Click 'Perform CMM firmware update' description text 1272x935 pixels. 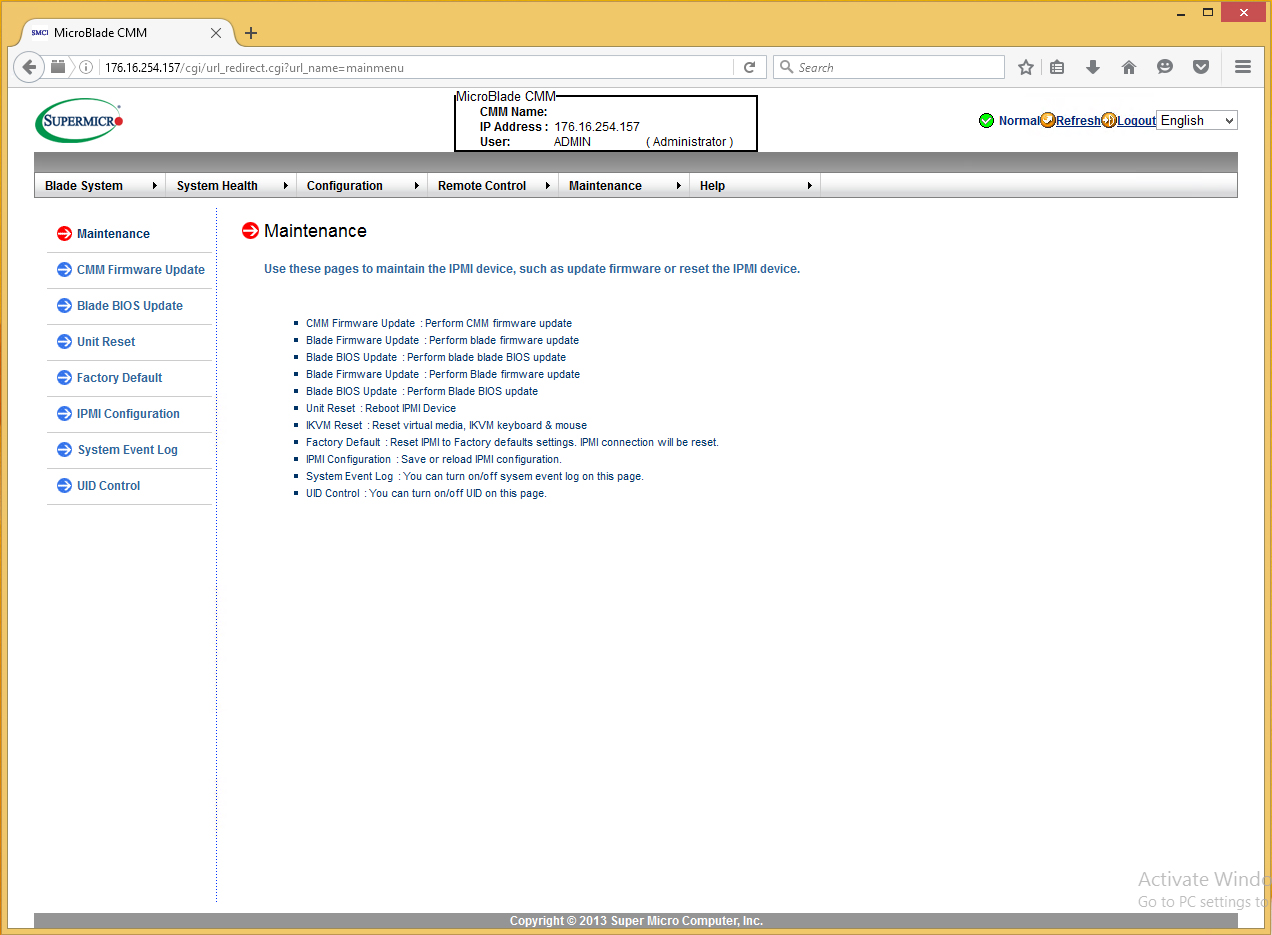click(499, 323)
